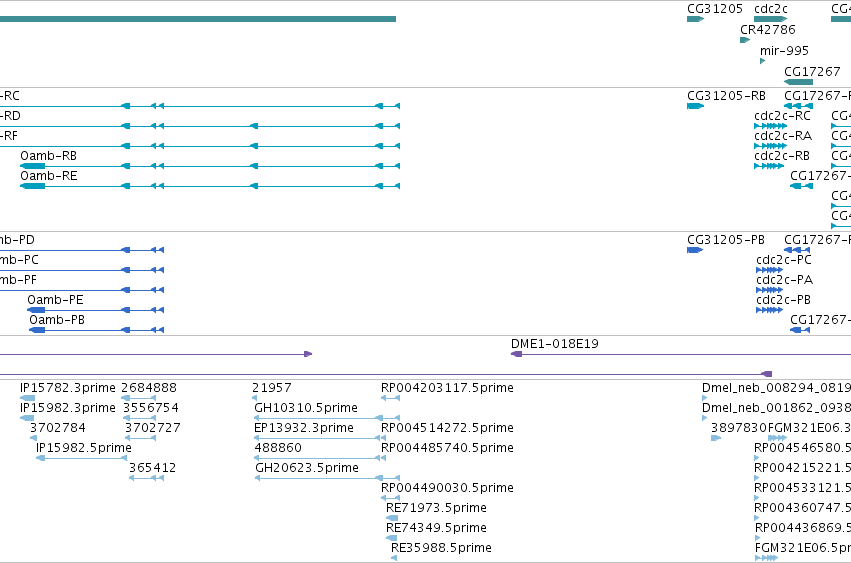Click the small arrow glyph under mir-995
851x563 pixels.
coord(763,61)
